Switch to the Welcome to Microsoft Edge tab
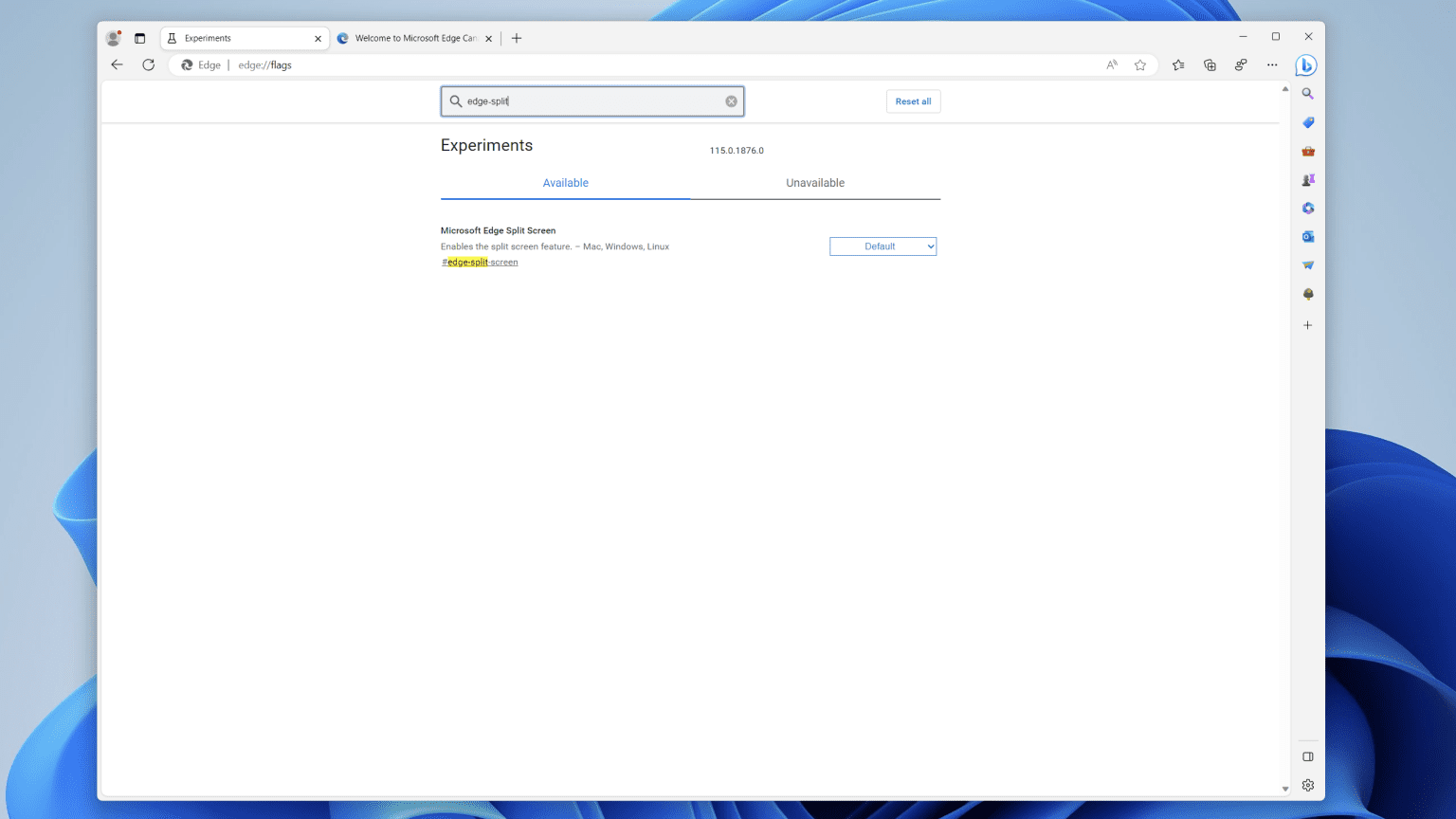 [412, 38]
